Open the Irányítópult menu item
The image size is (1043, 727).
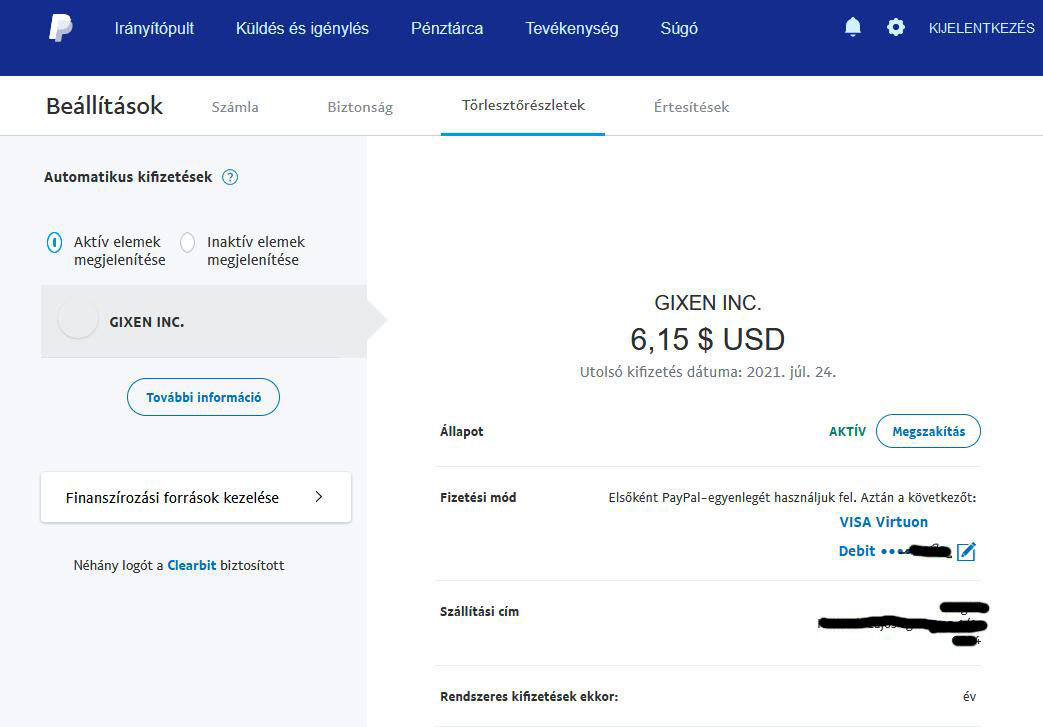[154, 29]
